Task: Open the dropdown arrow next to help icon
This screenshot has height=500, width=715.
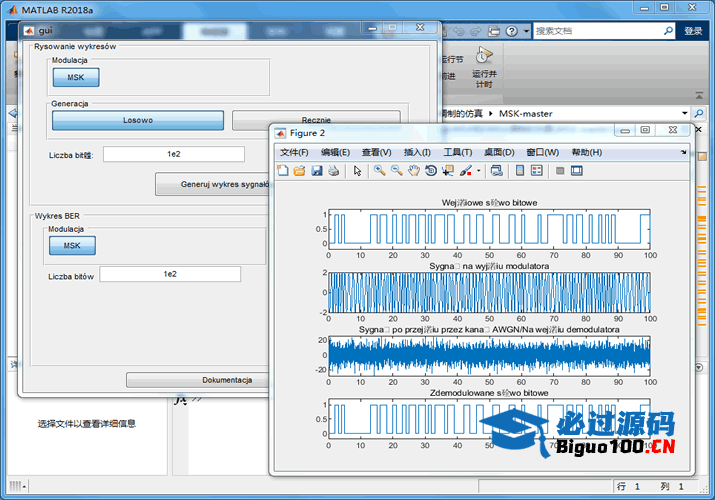Action: click(526, 31)
